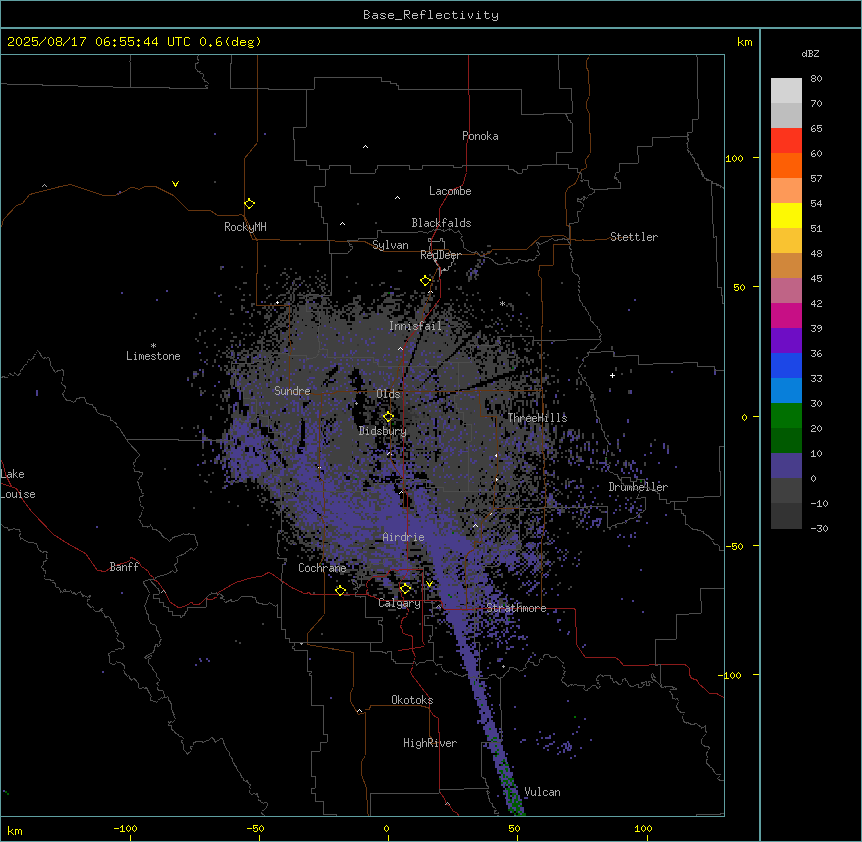
Task: Click the bright yellow 54-51 dBZ legend swatch
Action: [786, 215]
